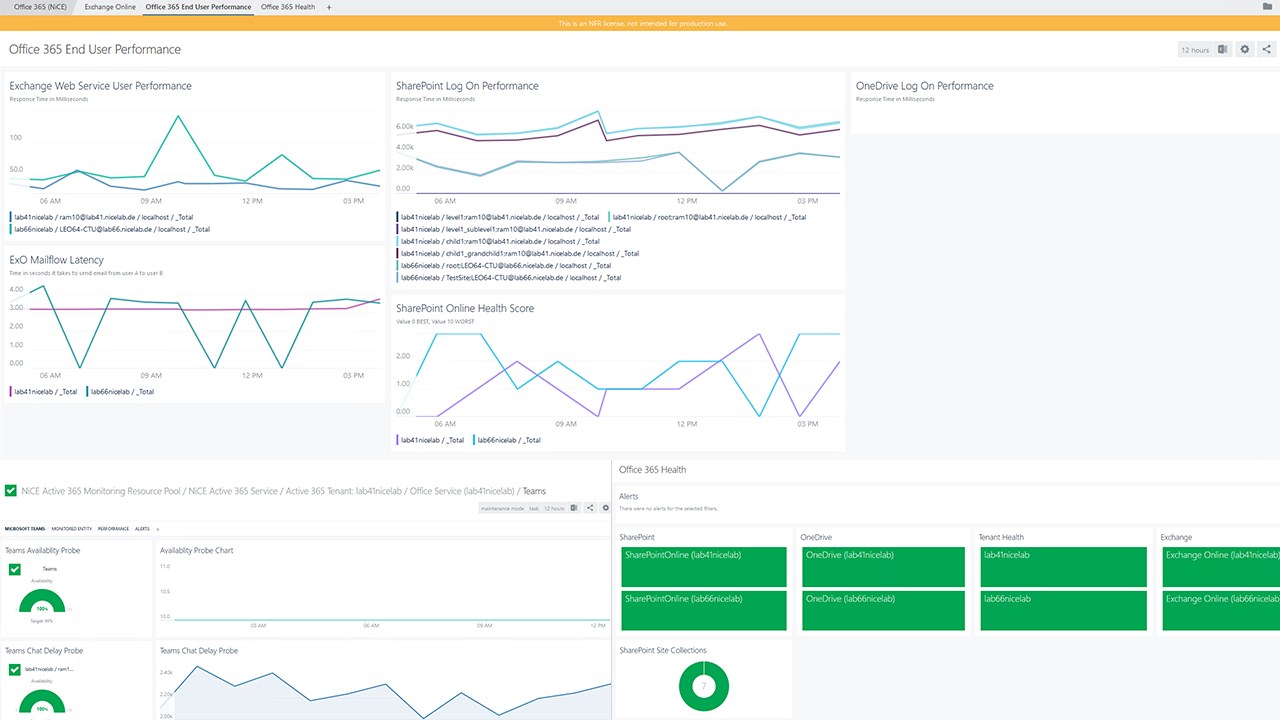
Task: Add a new dashboard tab with plus icon
Action: click(329, 7)
